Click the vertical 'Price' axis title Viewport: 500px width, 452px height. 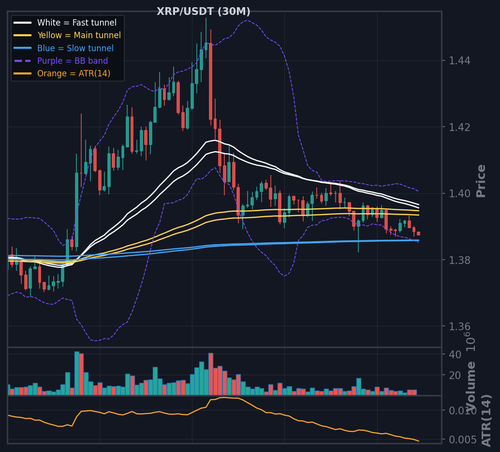pyautogui.click(x=480, y=181)
